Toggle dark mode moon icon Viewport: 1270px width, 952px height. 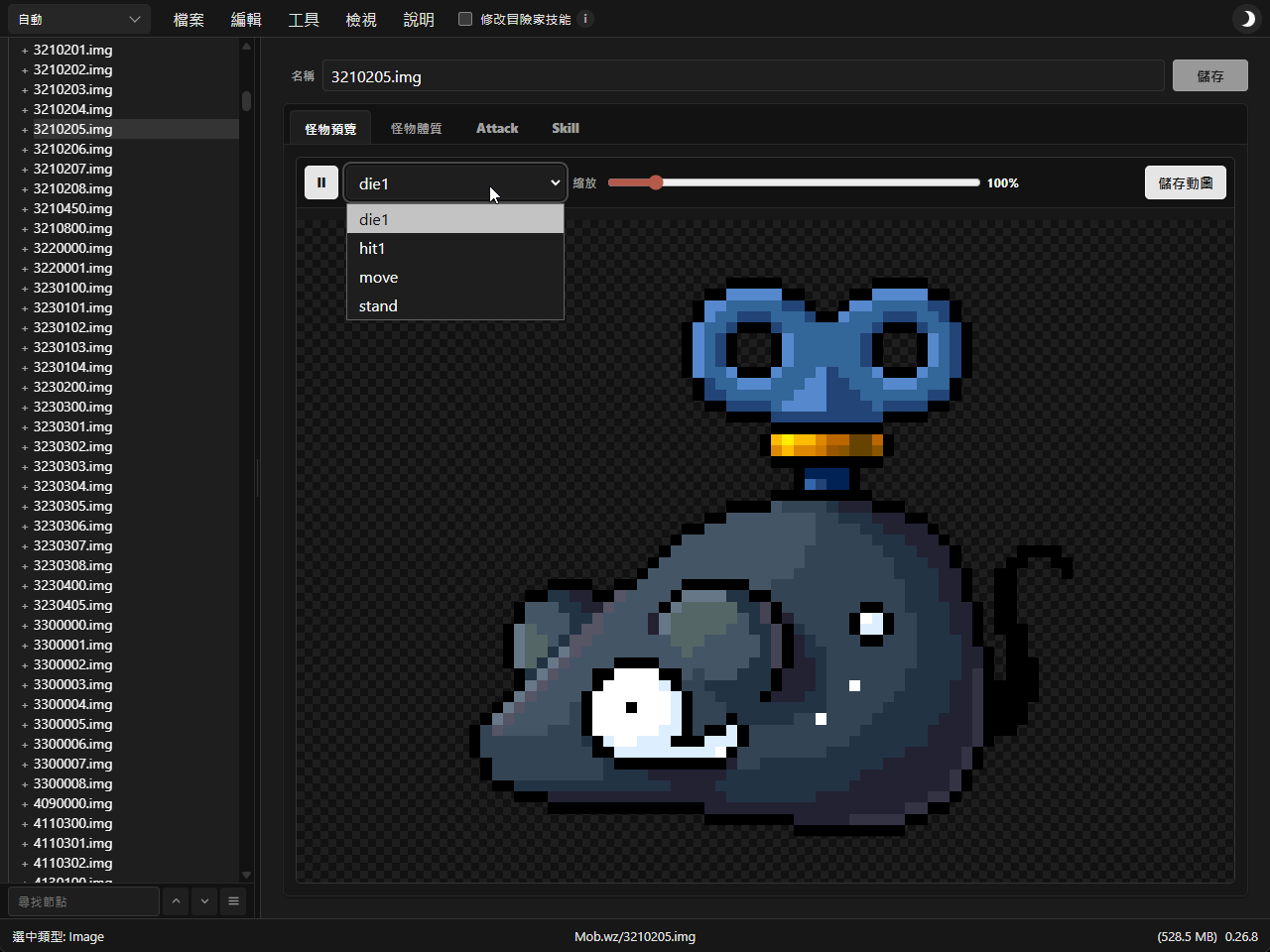pos(1247,19)
